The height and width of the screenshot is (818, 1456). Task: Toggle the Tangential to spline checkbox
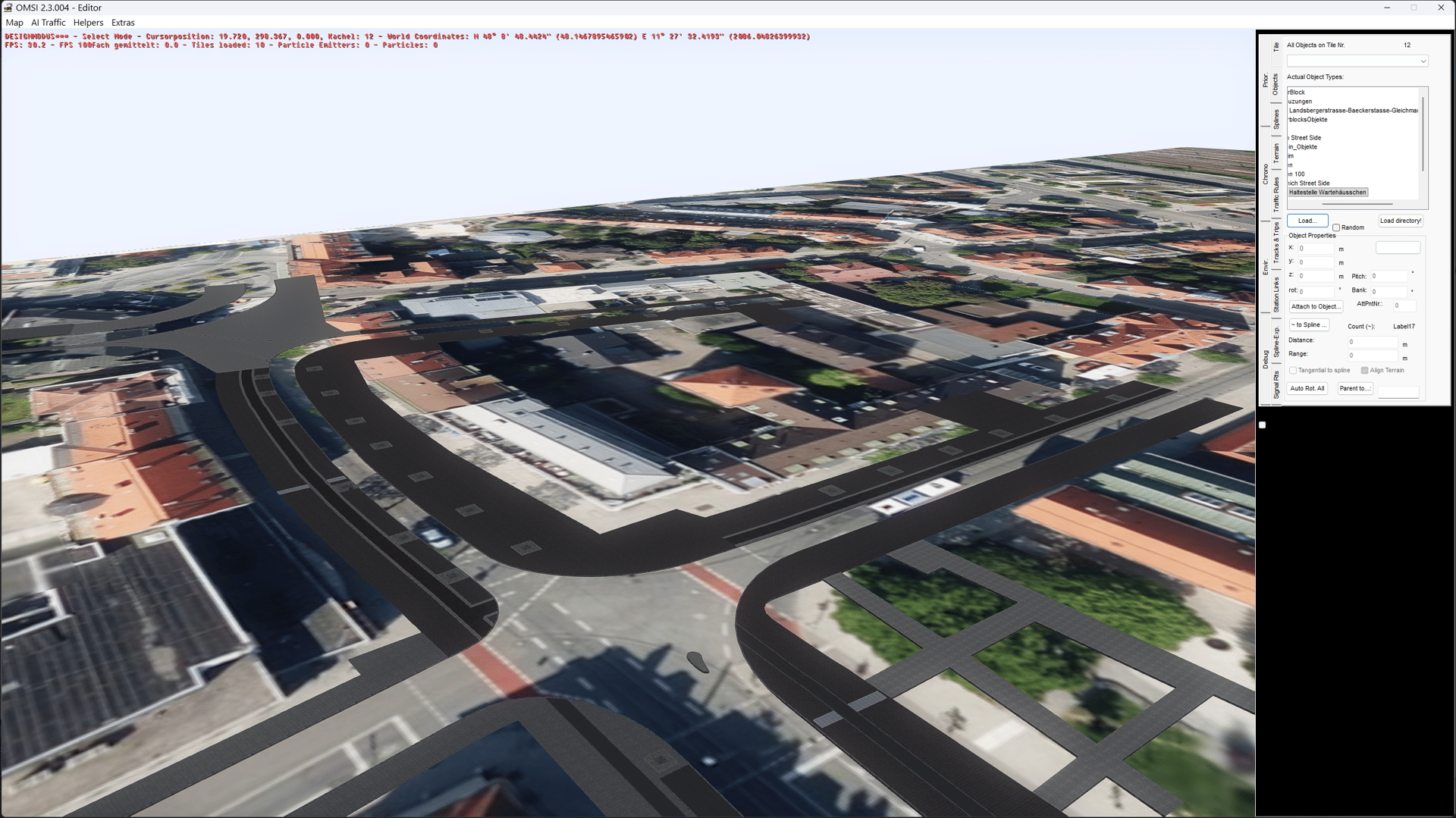[1293, 371]
